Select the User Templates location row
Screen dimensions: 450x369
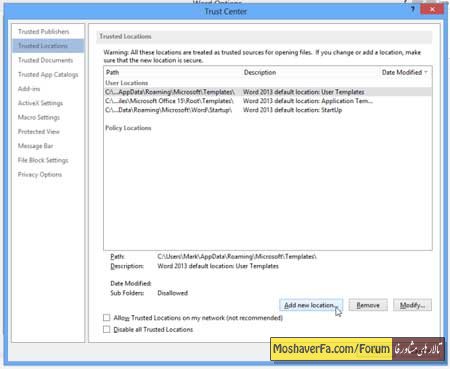pyautogui.click(x=268, y=92)
